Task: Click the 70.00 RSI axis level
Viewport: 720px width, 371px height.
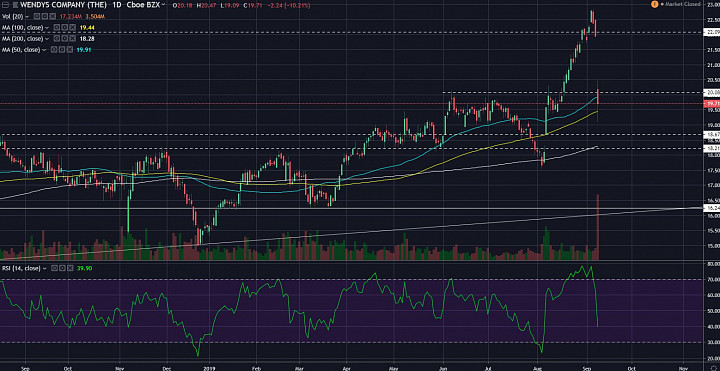Action: pos(713,279)
